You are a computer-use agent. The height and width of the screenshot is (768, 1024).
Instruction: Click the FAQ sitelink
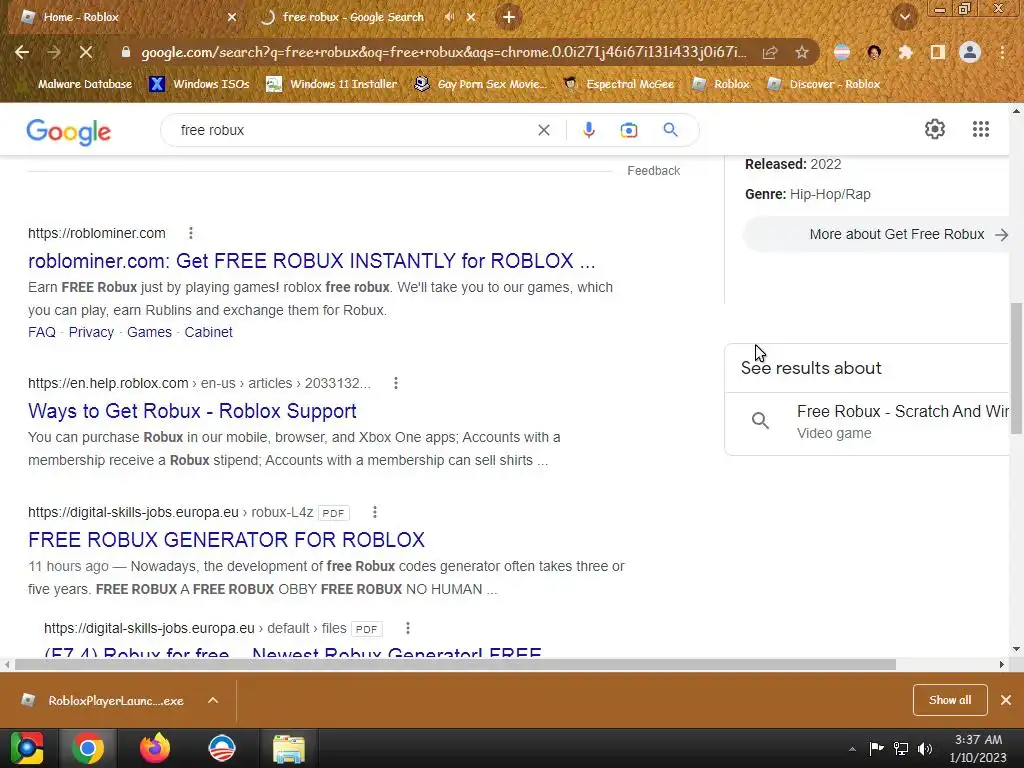(x=42, y=332)
